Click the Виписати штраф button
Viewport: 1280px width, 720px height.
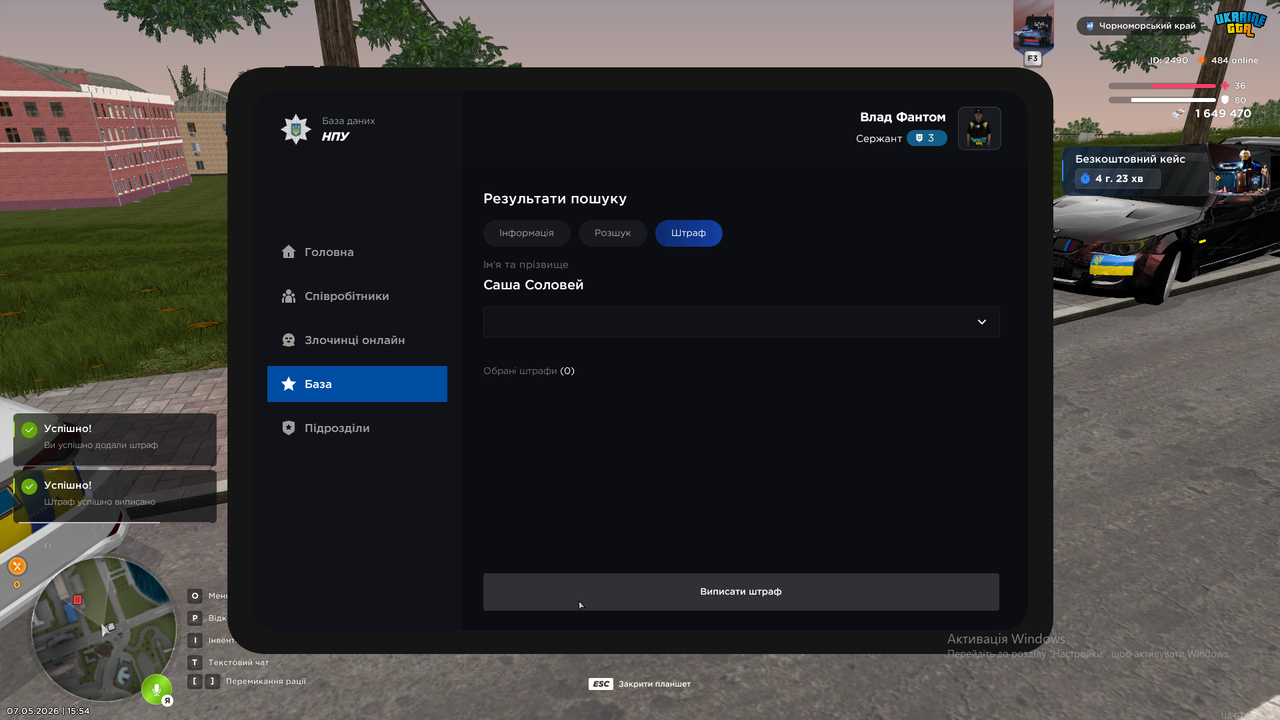coord(741,592)
